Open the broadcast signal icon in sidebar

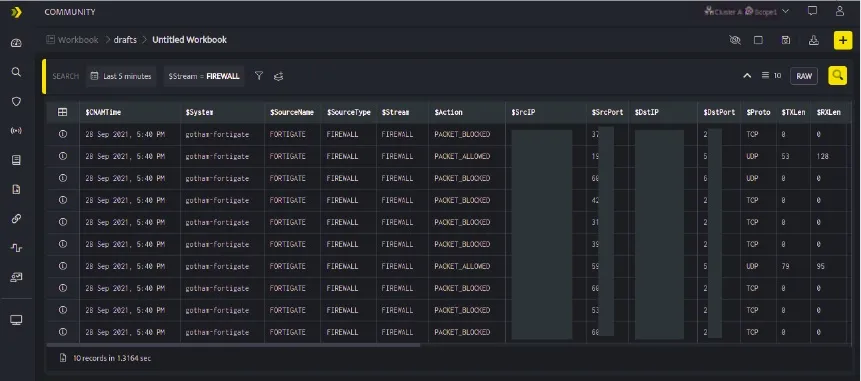16,131
